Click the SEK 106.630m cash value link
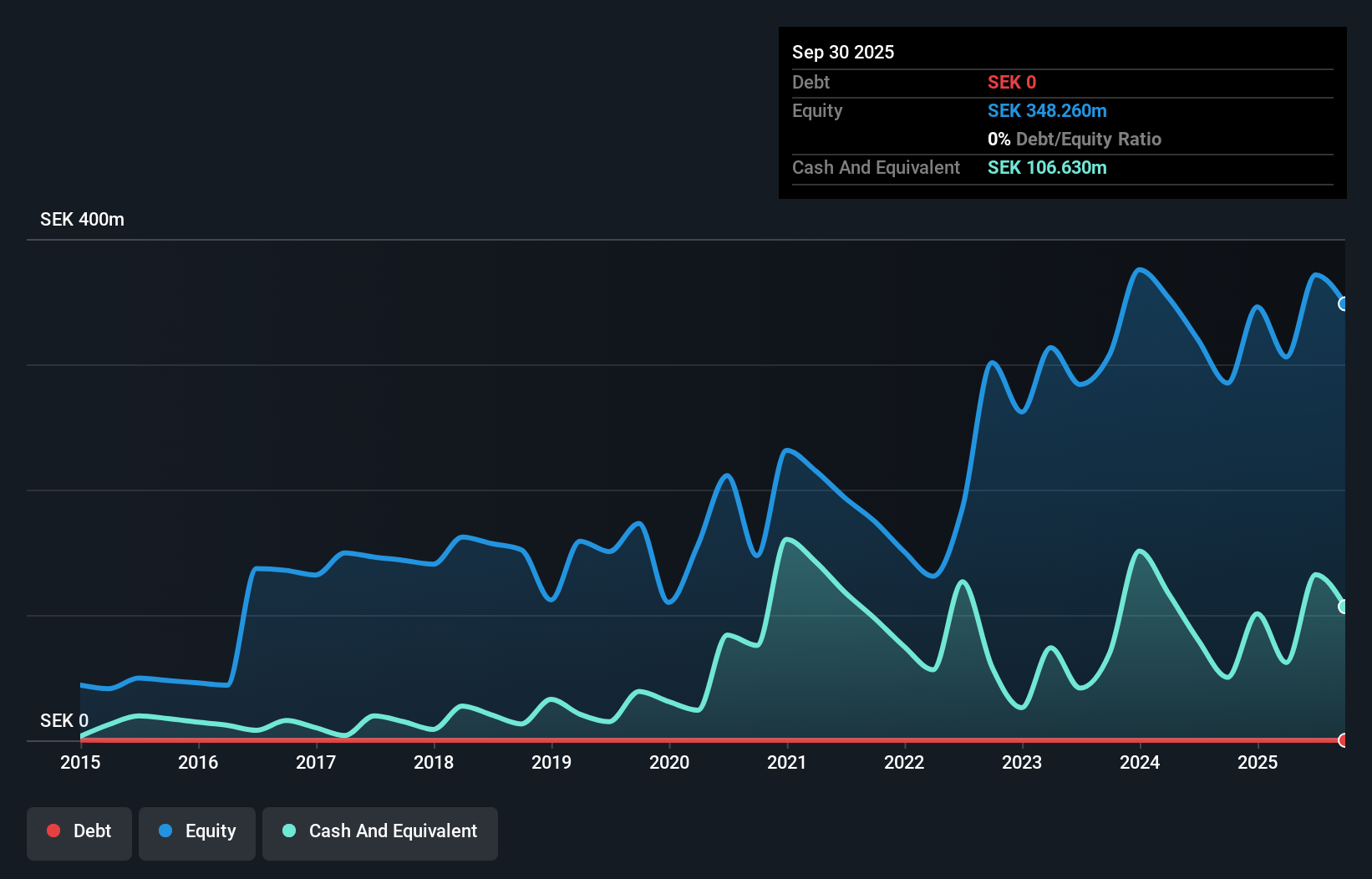Screen dimensions: 1372x879 click(x=1047, y=167)
